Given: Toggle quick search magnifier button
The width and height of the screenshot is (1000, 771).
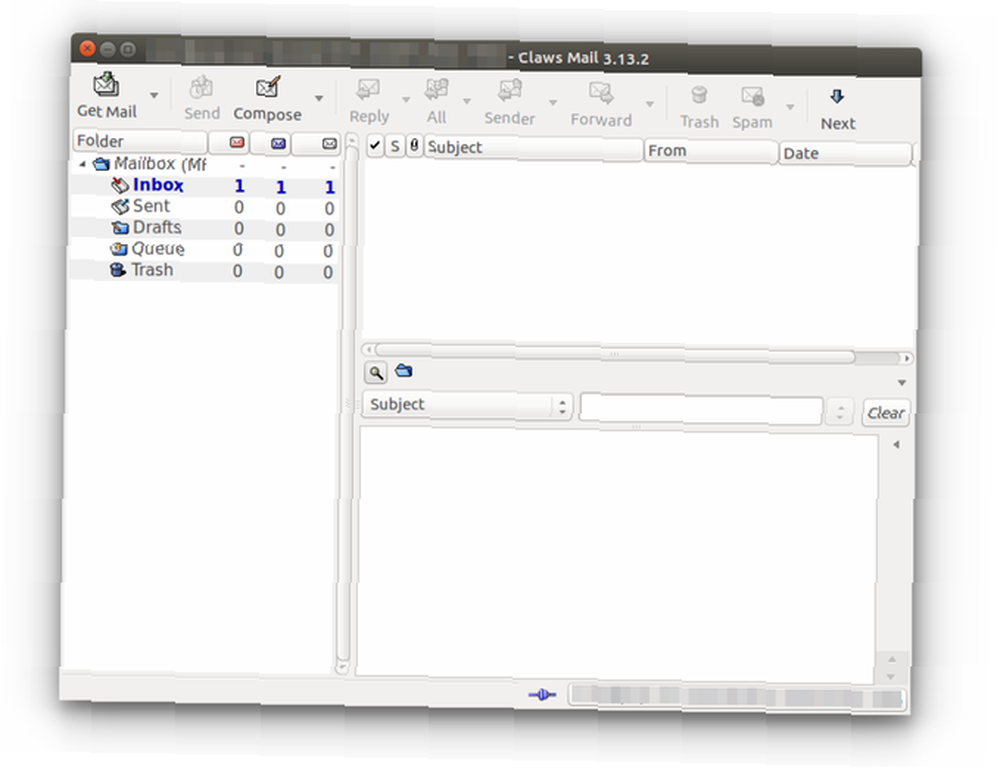Looking at the screenshot, I should point(376,372).
